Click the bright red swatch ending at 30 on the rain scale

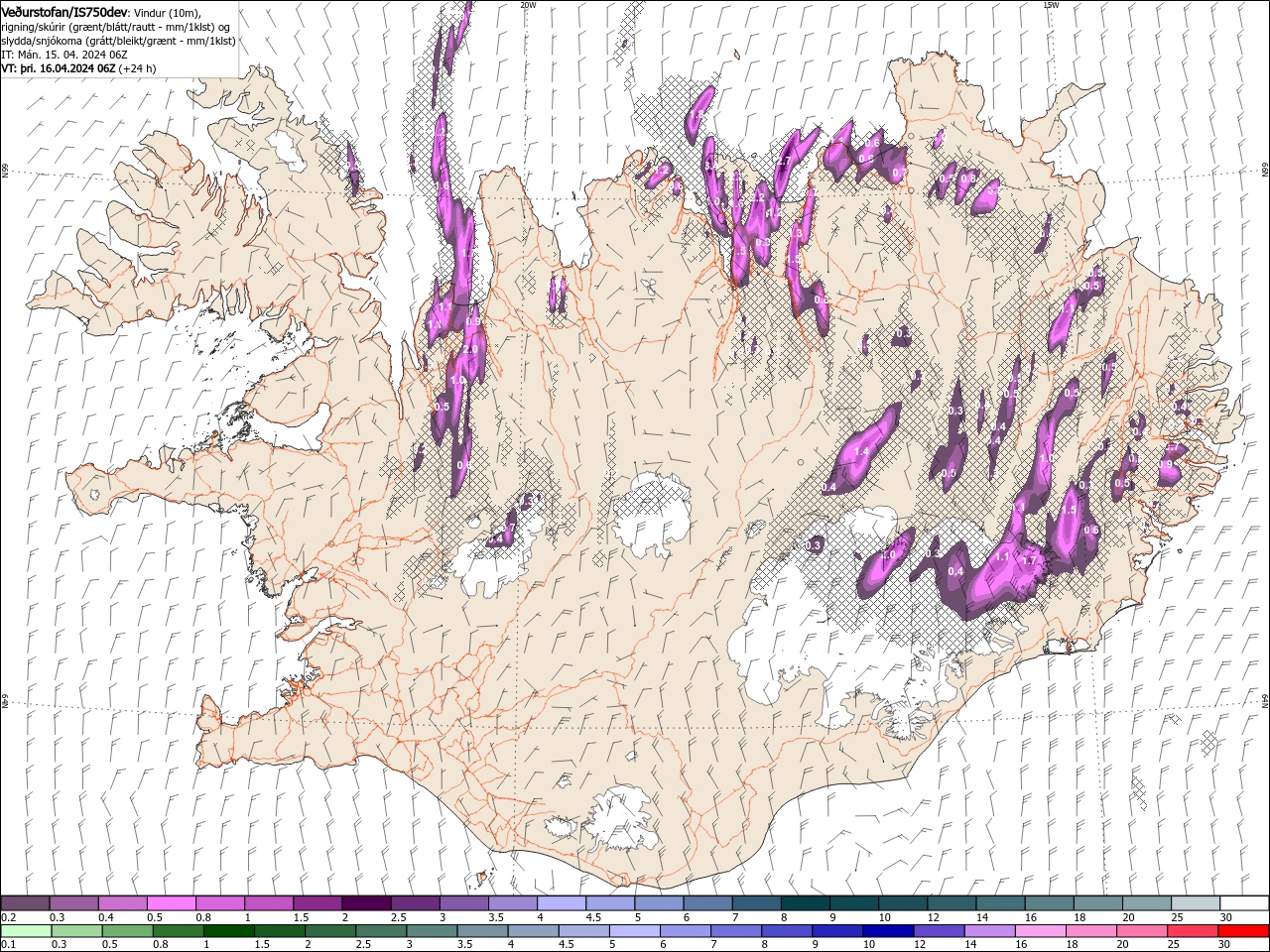[1243, 931]
